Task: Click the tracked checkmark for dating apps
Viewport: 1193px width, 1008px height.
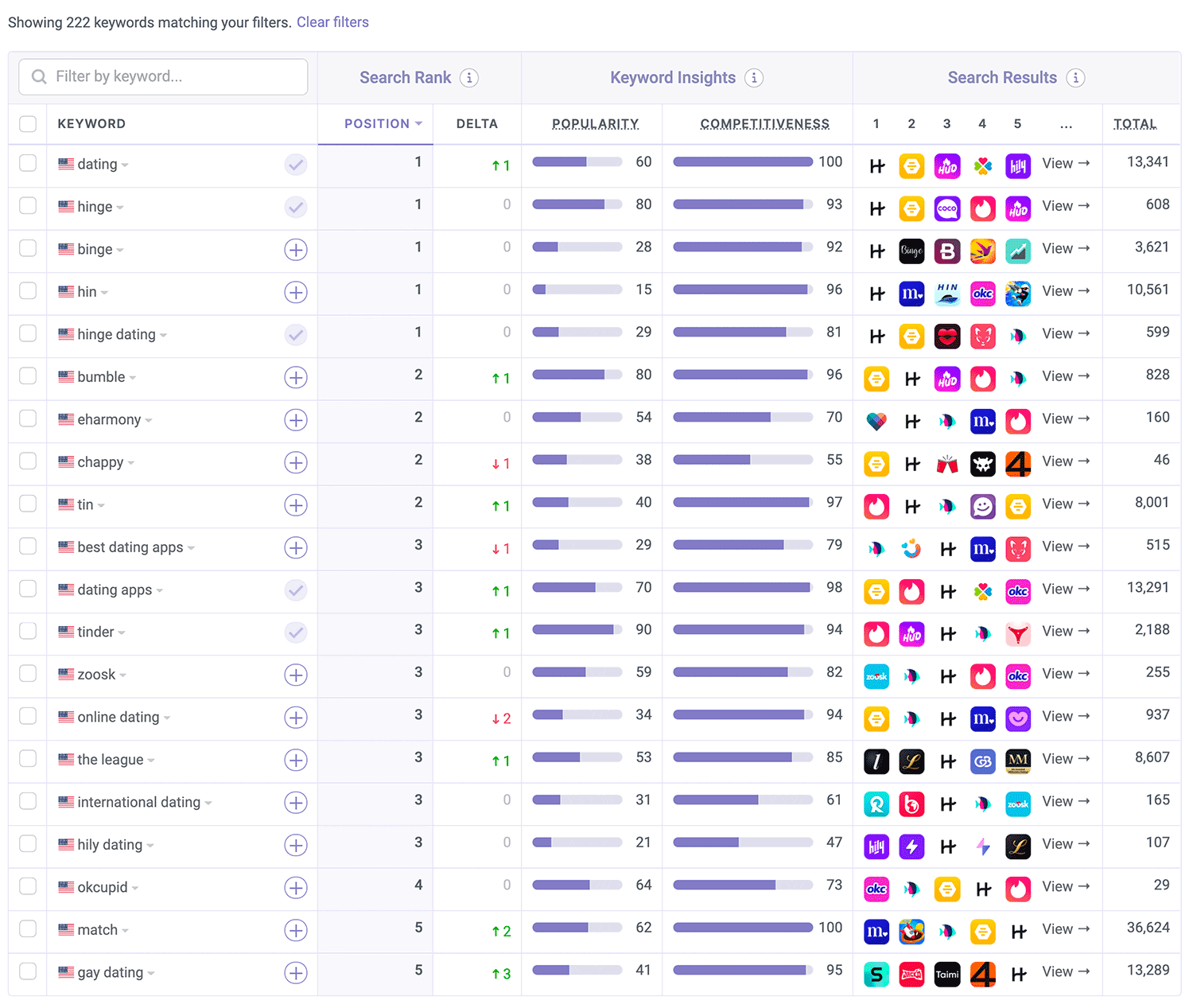Action: [x=296, y=590]
